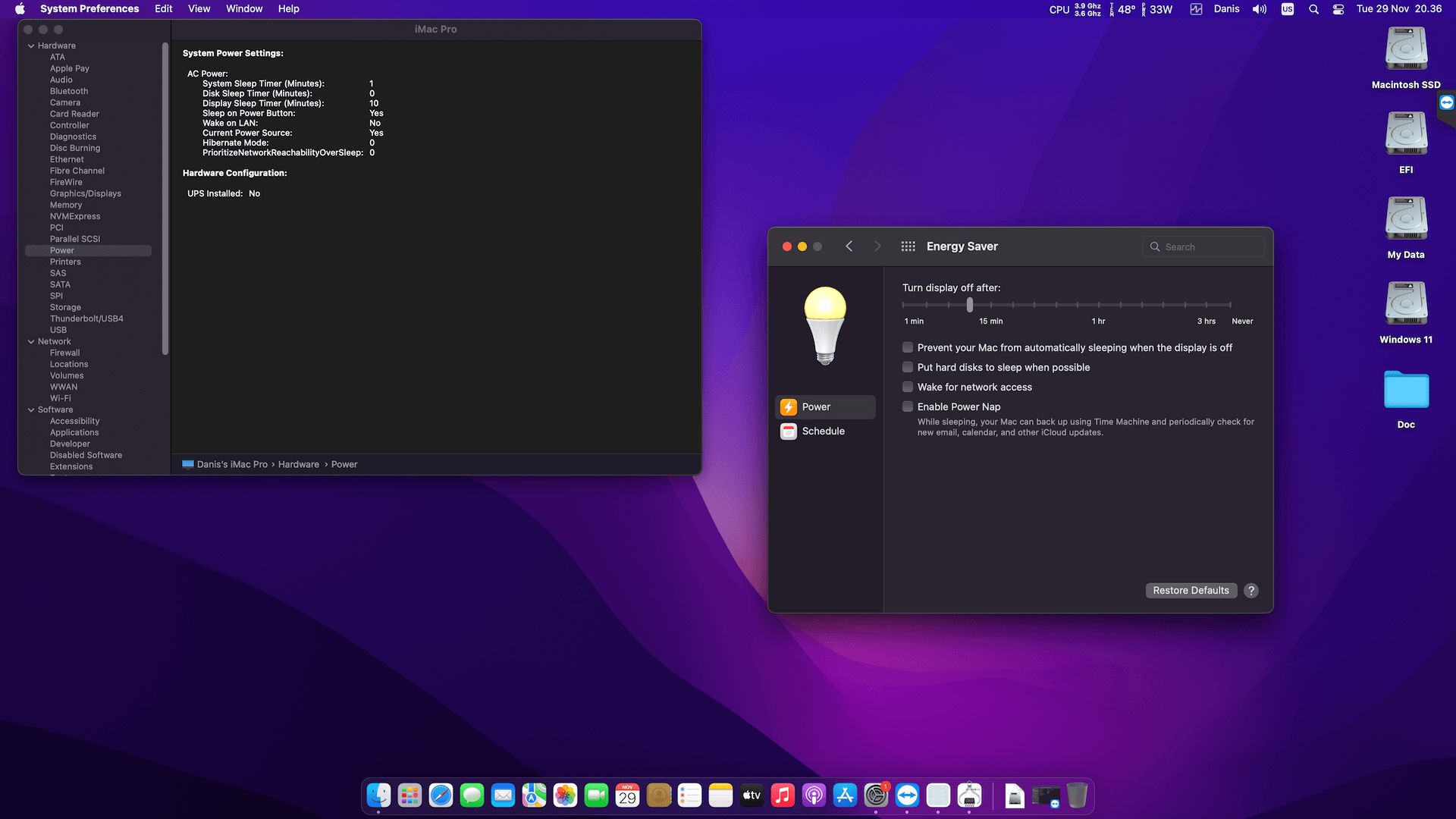The width and height of the screenshot is (1456, 819).
Task: Collapse the Network section chevron
Action: tap(31, 342)
